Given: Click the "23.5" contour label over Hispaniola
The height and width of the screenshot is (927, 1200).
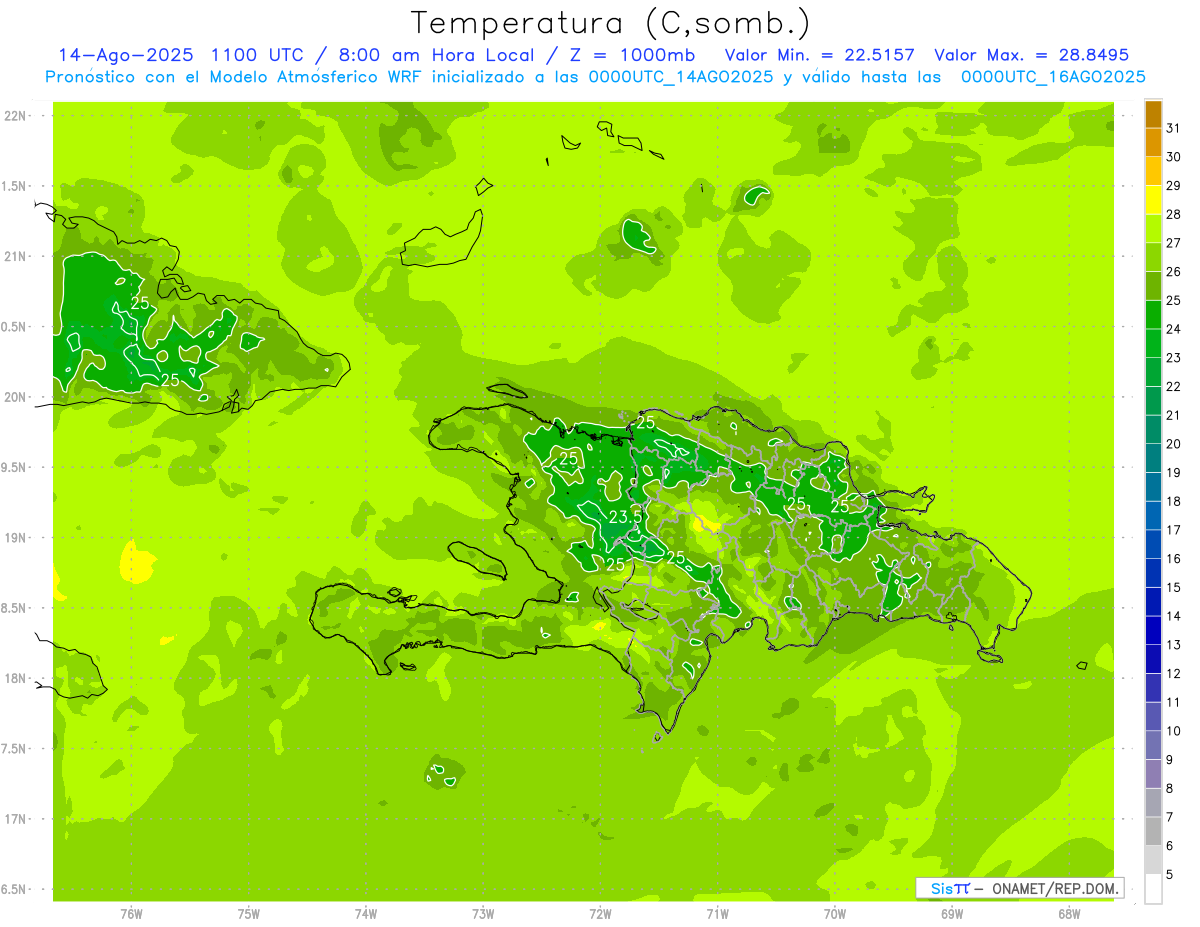Looking at the screenshot, I should pos(625,517).
